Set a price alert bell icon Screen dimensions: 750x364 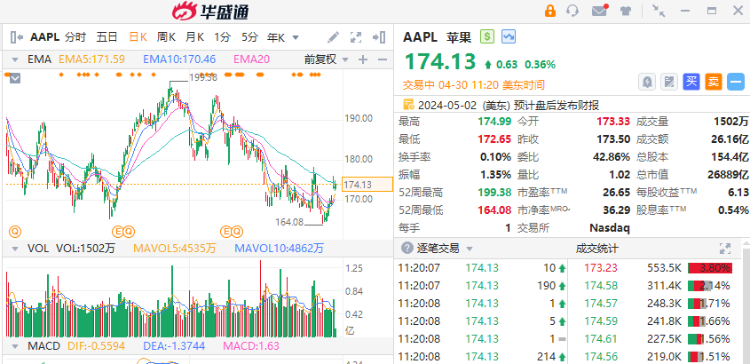(647, 82)
